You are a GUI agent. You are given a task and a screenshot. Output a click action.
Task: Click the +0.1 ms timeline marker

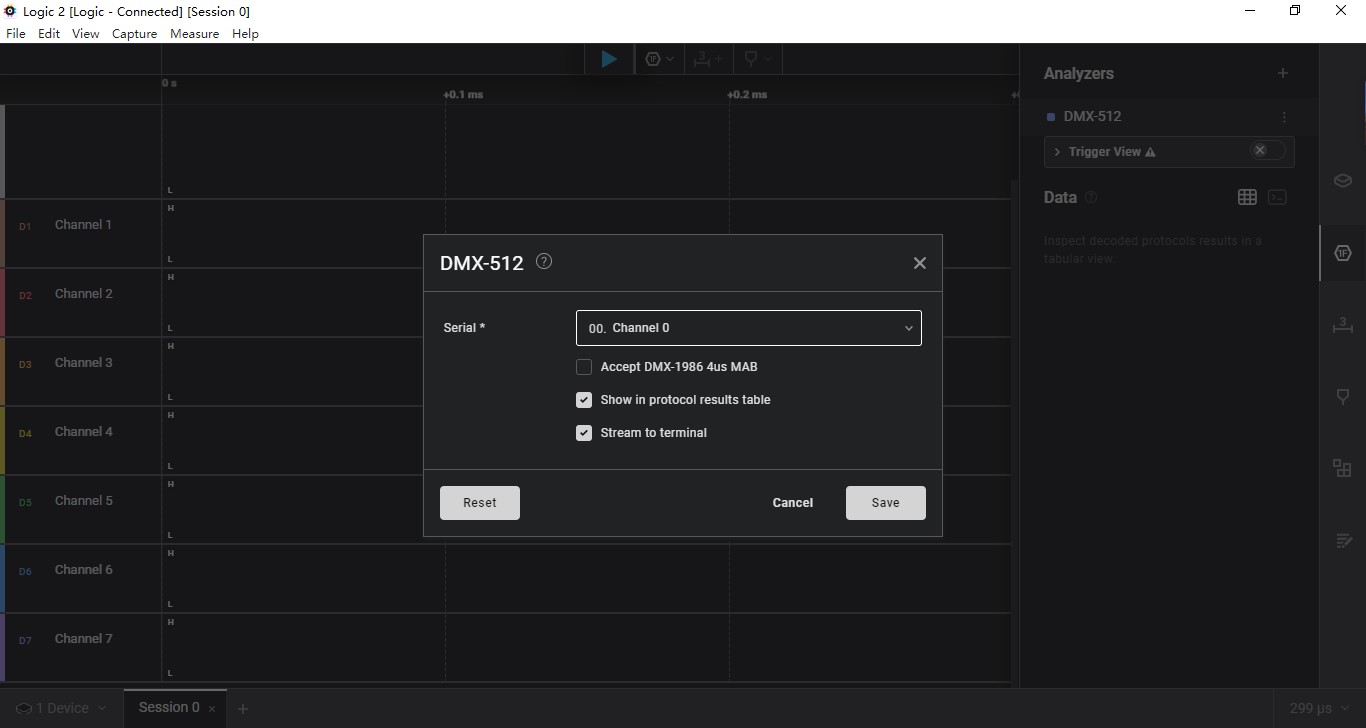click(463, 95)
